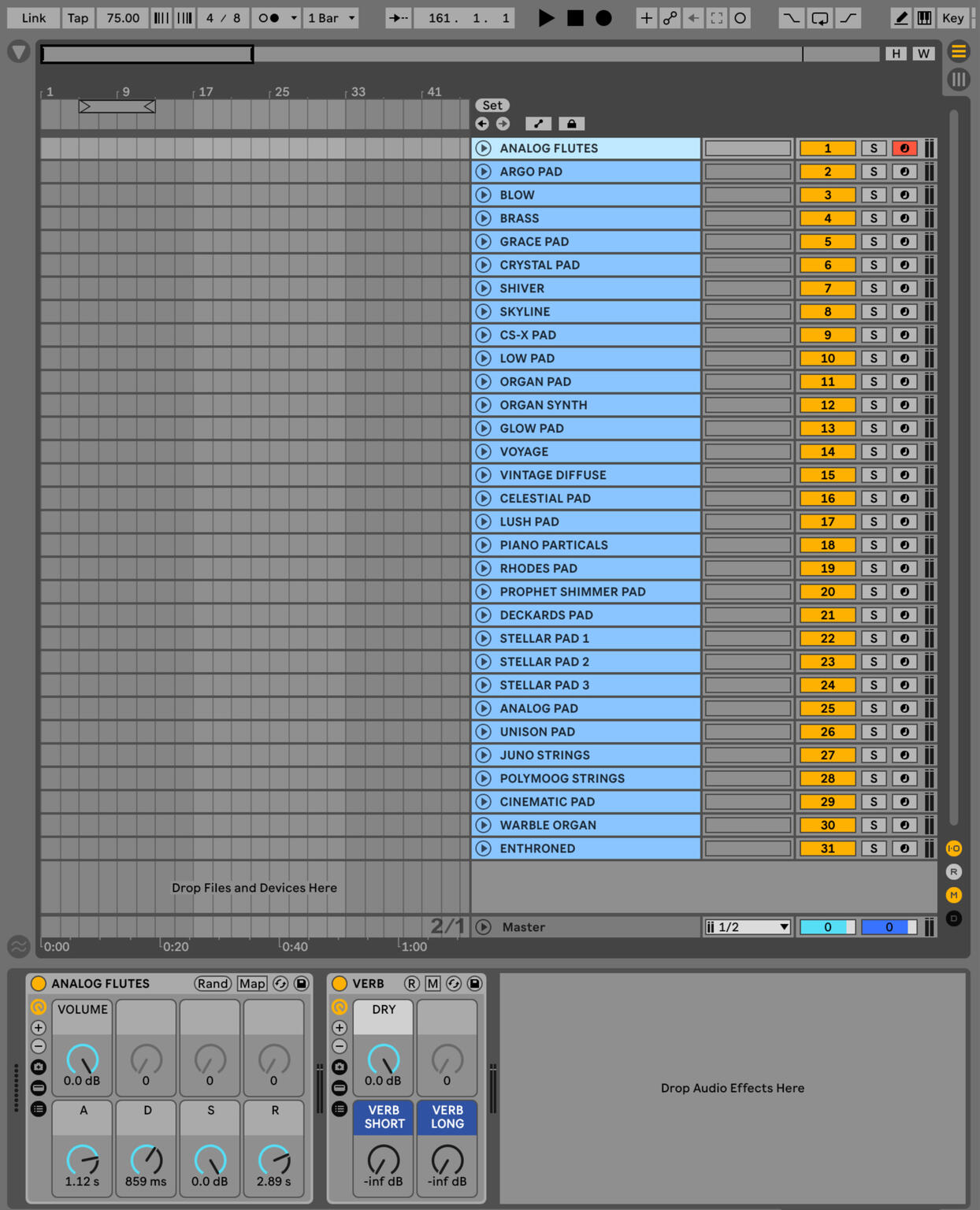Solo the BRASS track
980x1210 pixels.
tap(873, 218)
